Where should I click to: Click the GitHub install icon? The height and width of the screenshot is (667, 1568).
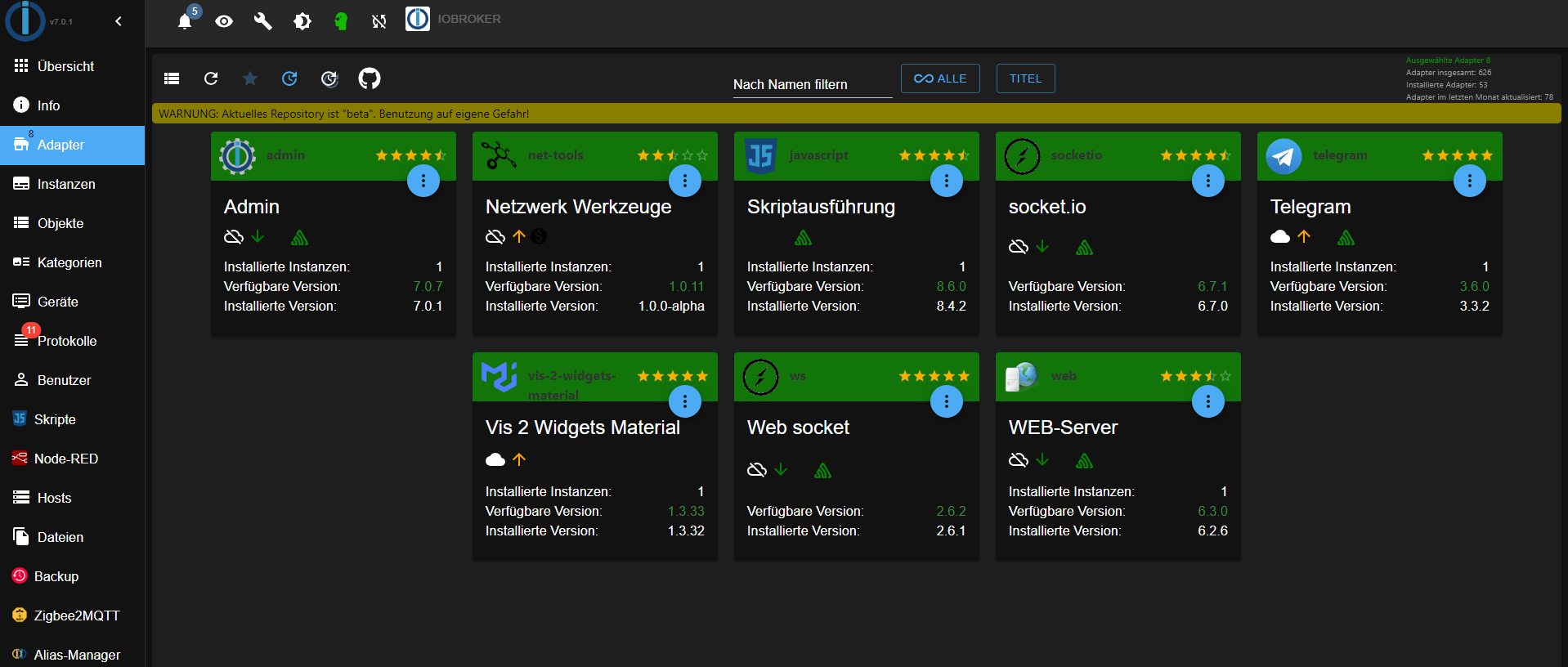370,78
